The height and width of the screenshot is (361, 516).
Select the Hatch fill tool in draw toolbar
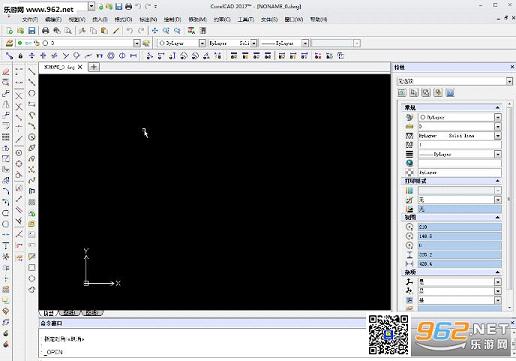point(32,202)
